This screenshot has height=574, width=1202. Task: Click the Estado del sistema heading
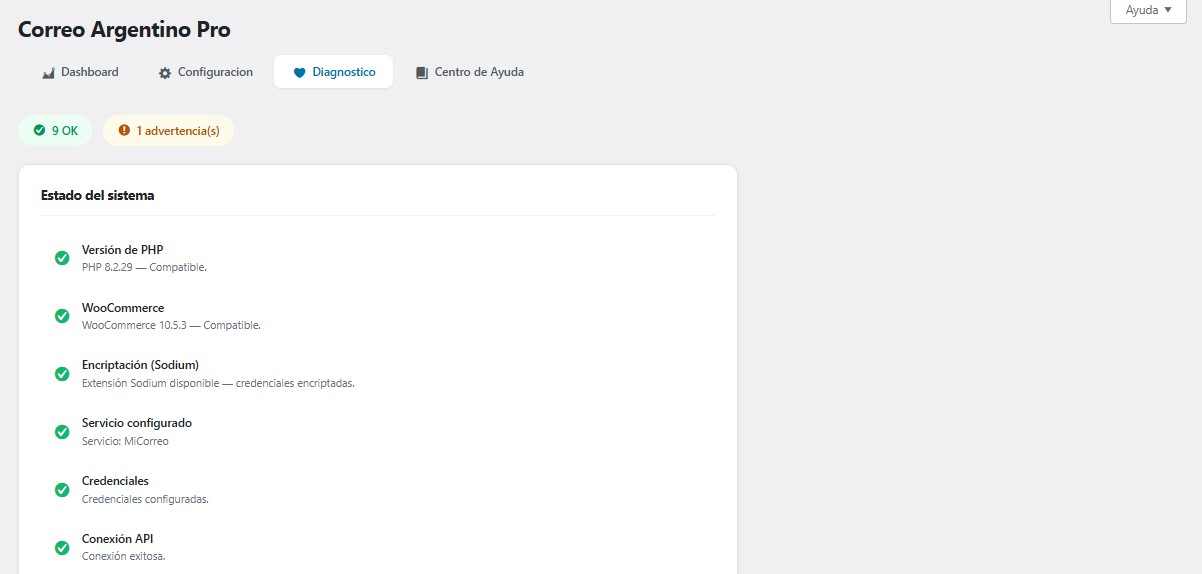click(x=98, y=195)
